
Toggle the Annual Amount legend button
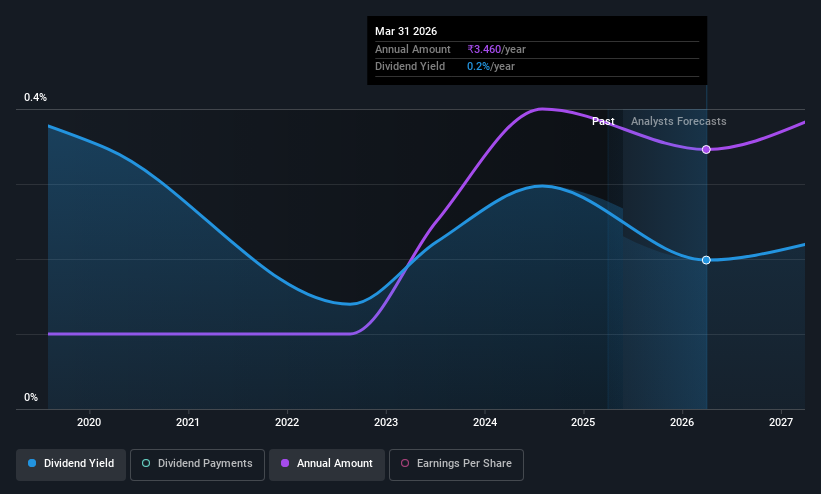327,464
